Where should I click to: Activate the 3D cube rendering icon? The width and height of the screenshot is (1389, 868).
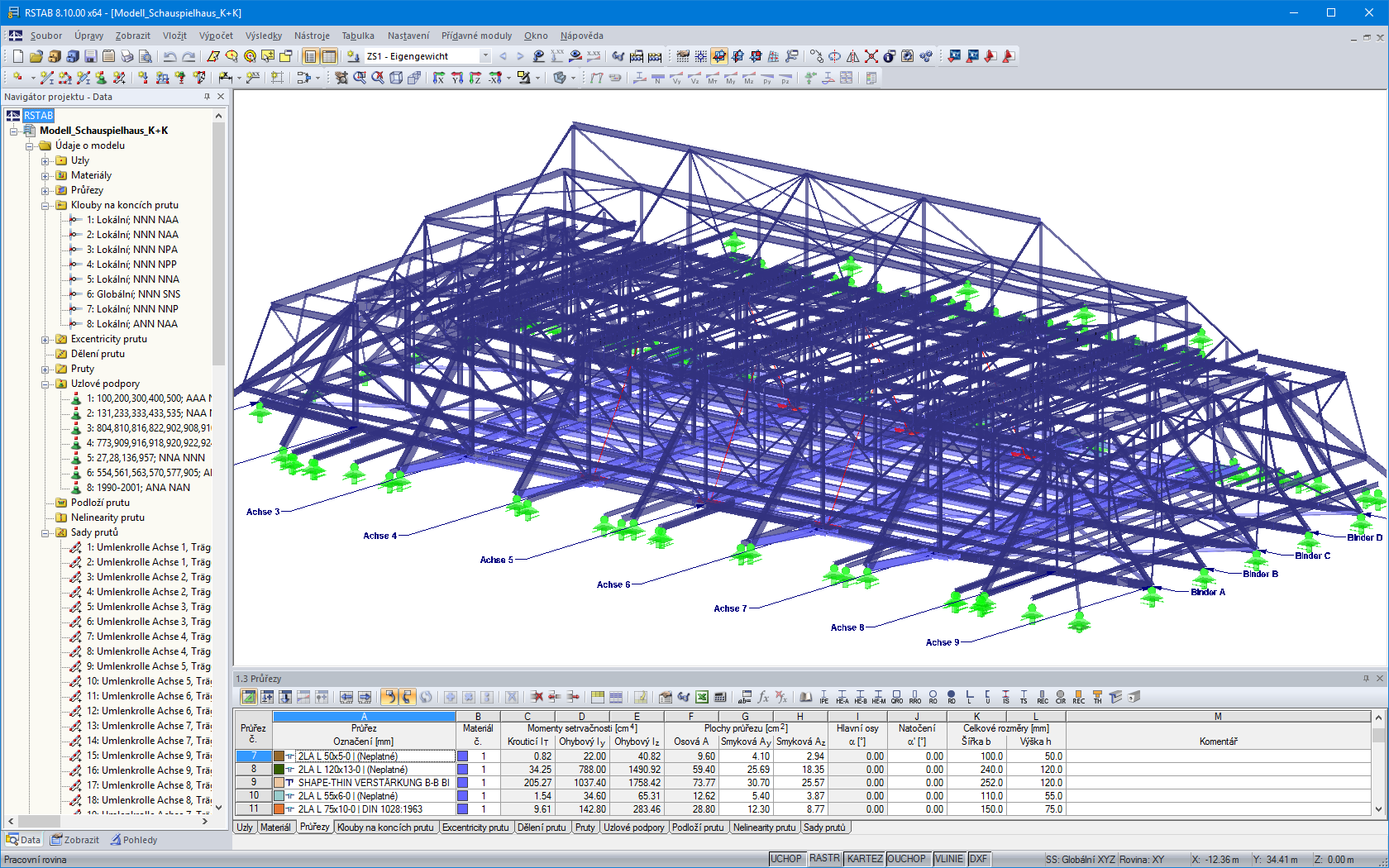click(397, 77)
